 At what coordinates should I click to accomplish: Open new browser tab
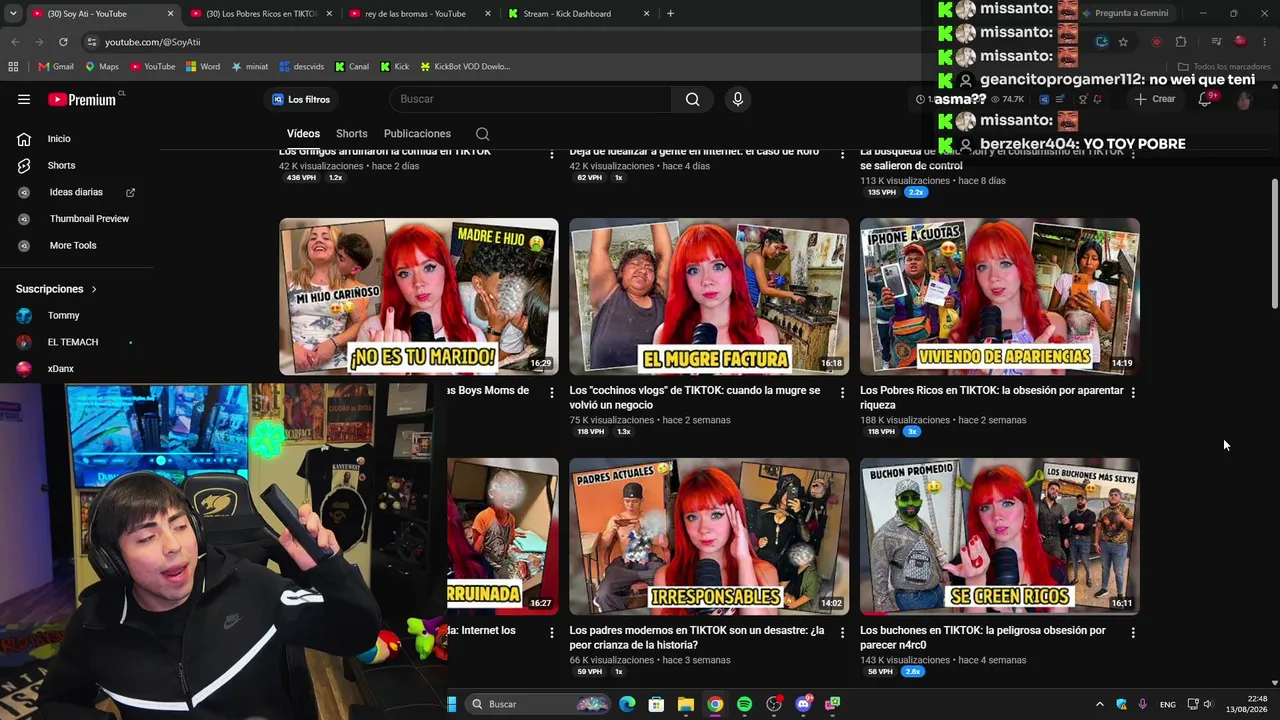click(x=670, y=14)
